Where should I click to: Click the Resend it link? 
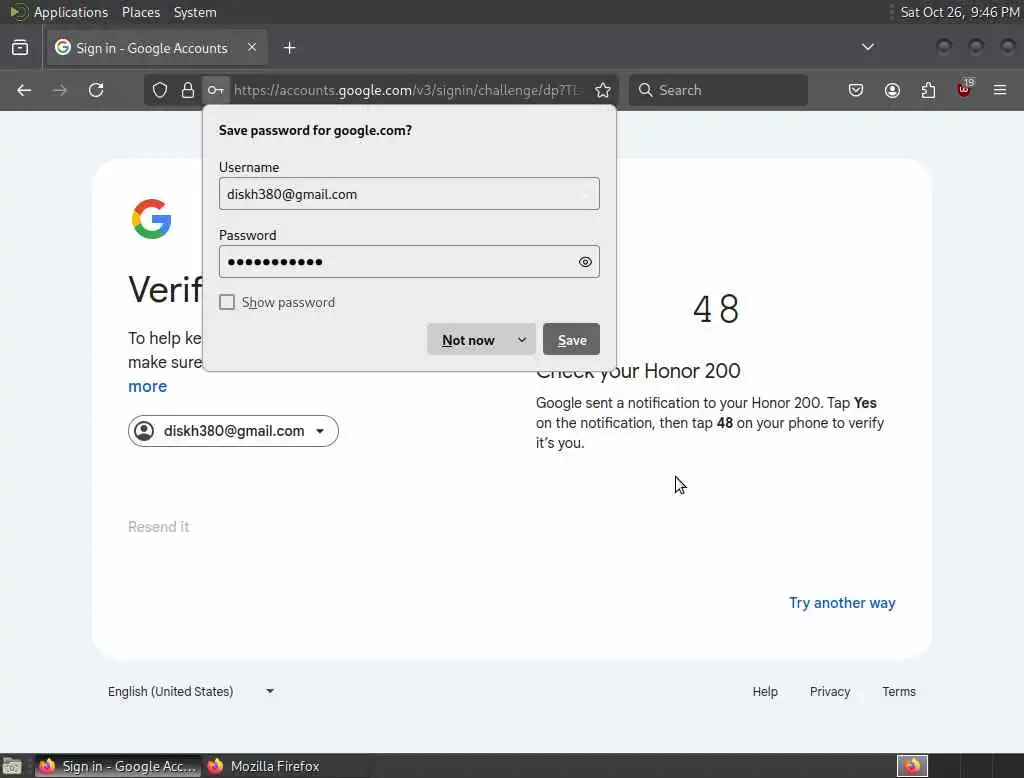(x=158, y=527)
